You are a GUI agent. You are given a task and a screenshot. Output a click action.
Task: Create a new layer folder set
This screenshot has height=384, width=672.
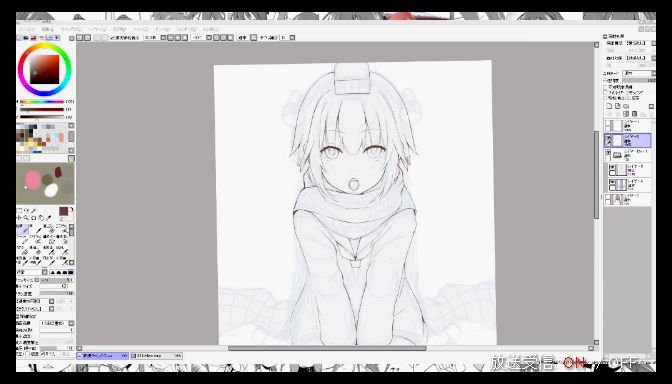tap(626, 106)
